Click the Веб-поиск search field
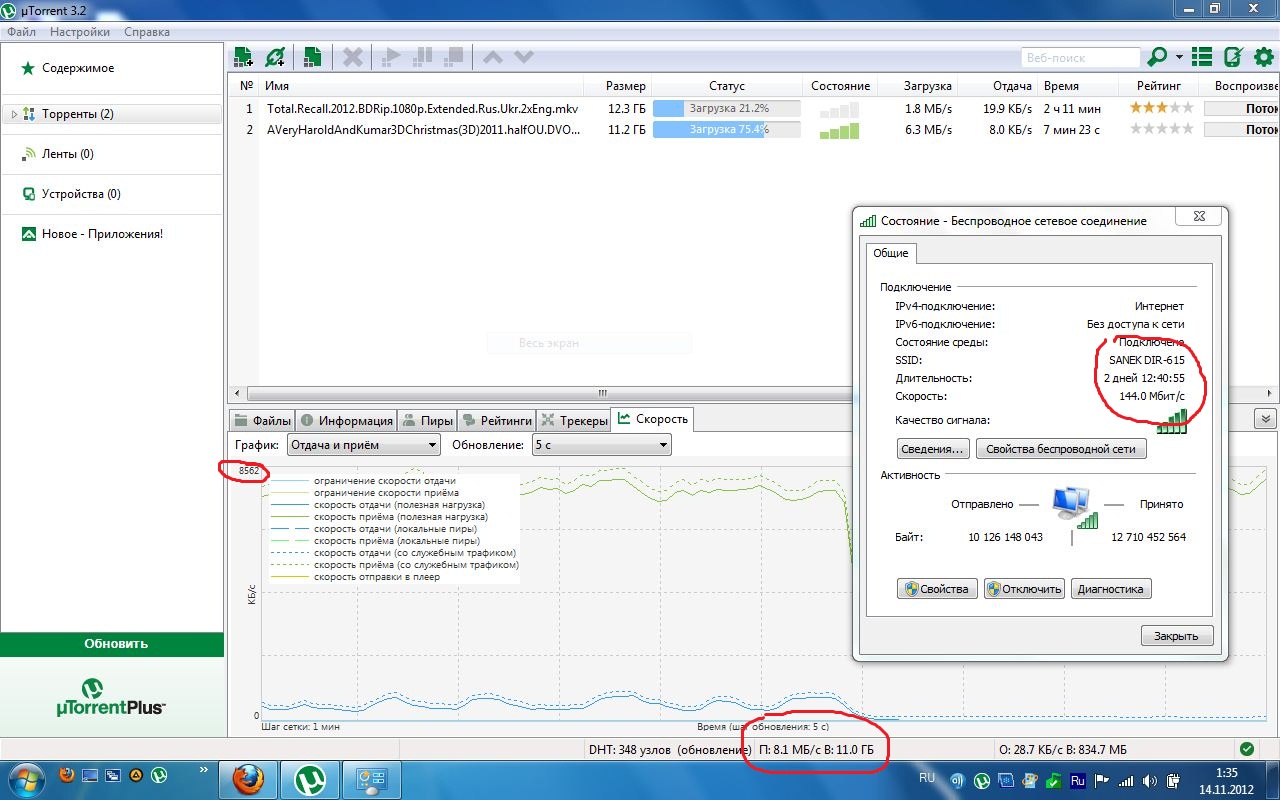 [x=1080, y=58]
